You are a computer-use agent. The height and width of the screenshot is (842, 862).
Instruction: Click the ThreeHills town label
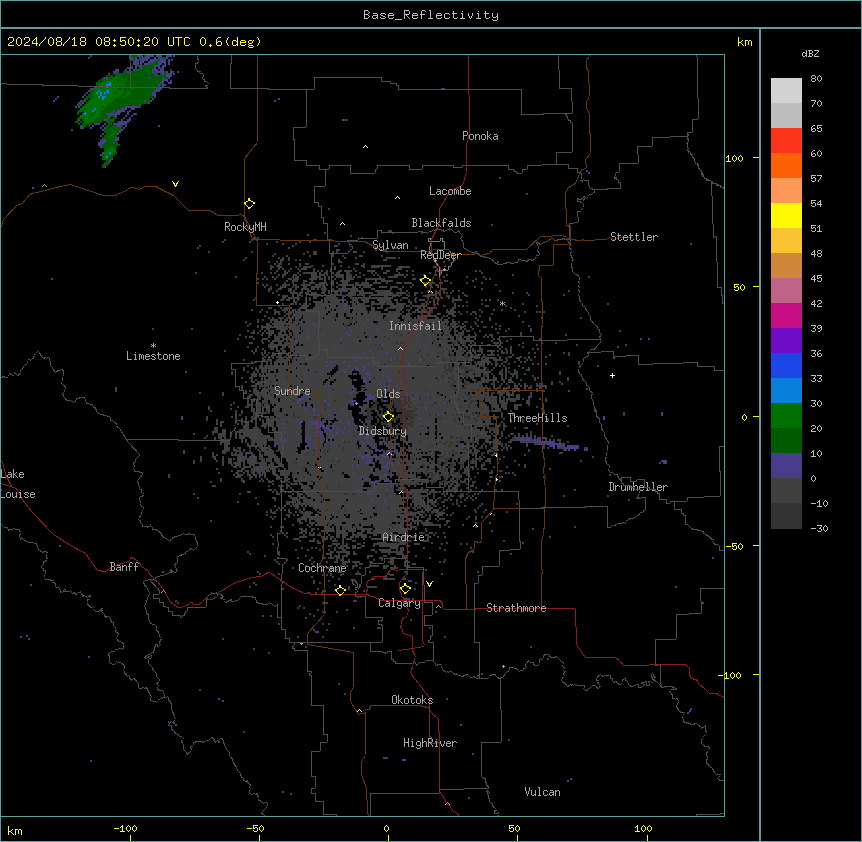click(537, 418)
